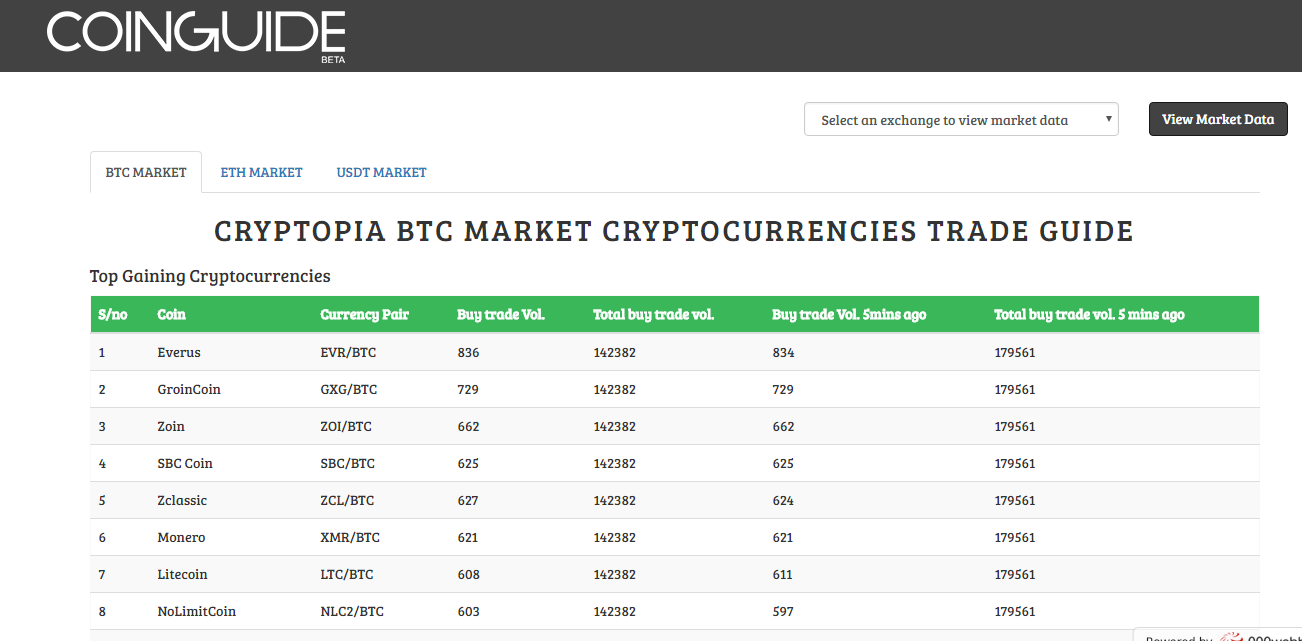Screen dimensions: 1302x641
Task: Click the 142382 total in the Everus row
Action: pos(614,352)
